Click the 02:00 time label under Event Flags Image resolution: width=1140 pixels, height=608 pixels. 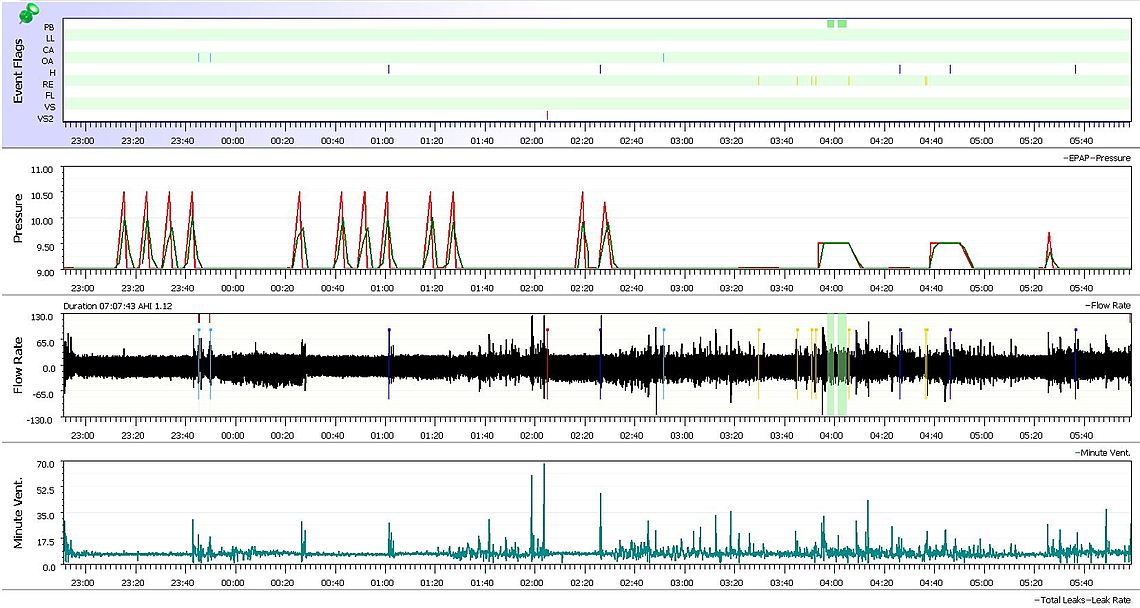tap(532, 140)
